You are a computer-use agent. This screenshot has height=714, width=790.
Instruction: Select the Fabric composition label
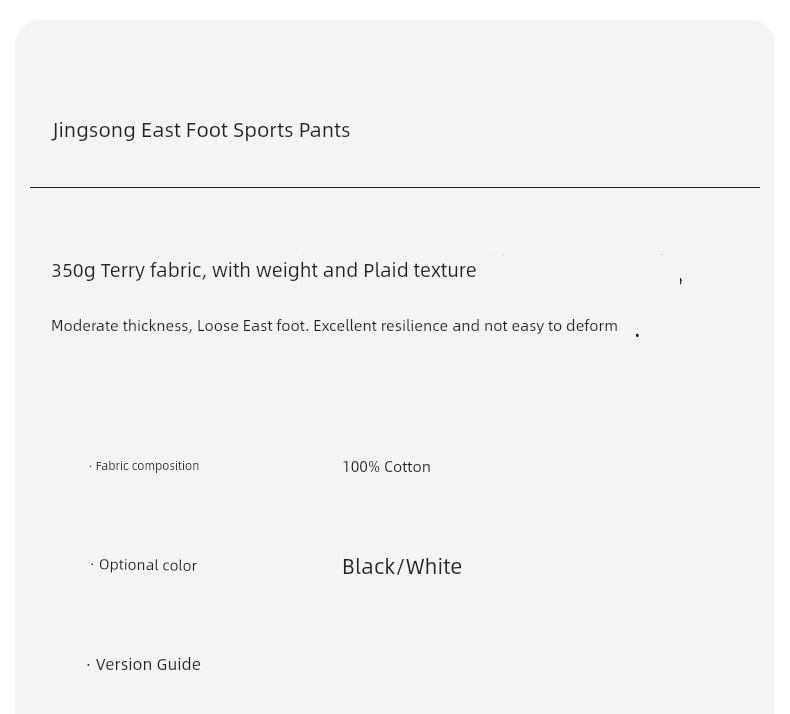pyautogui.click(x=144, y=466)
